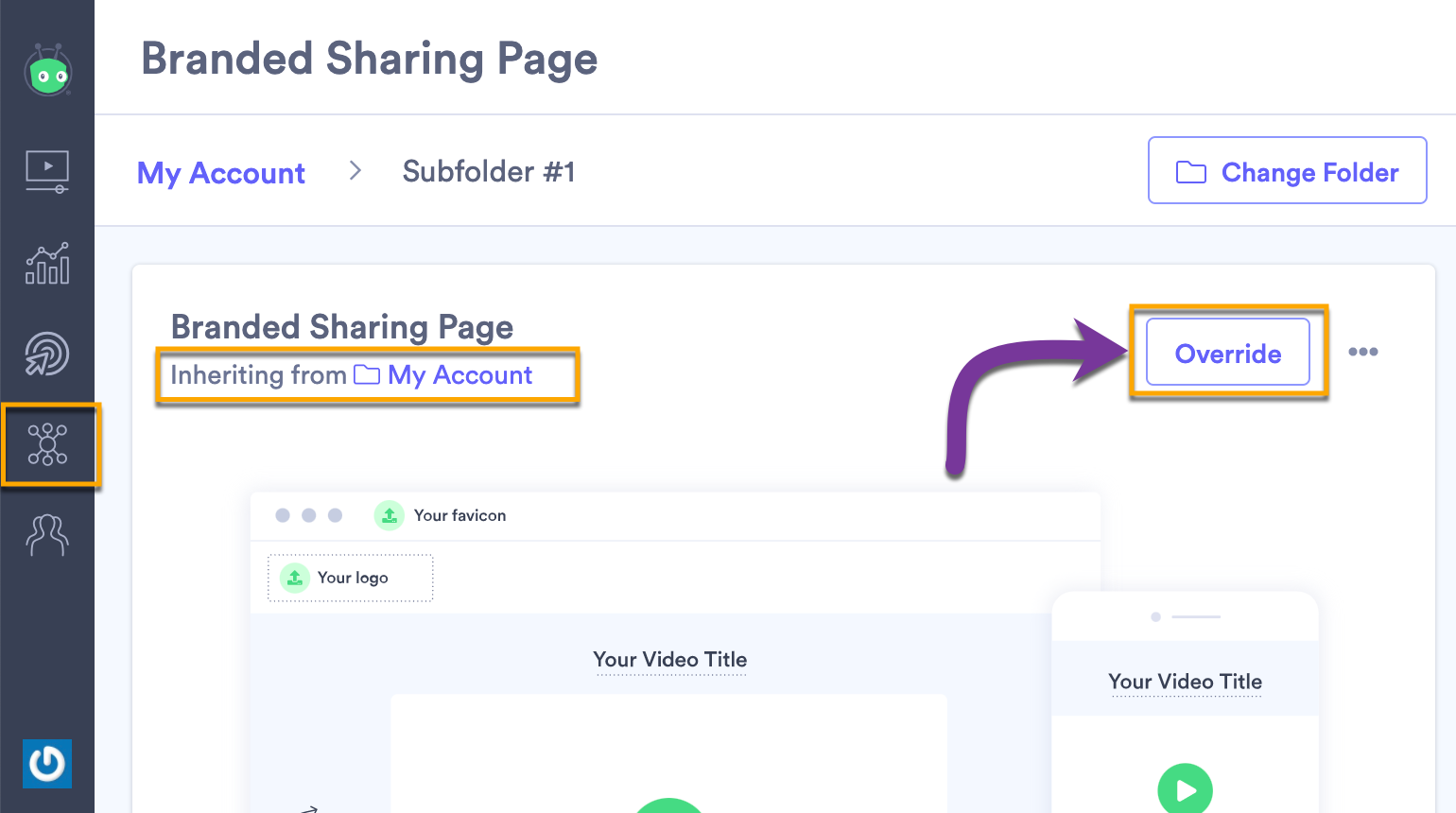Click the Change Folder button
This screenshot has width=1456, height=813.
pos(1287,170)
